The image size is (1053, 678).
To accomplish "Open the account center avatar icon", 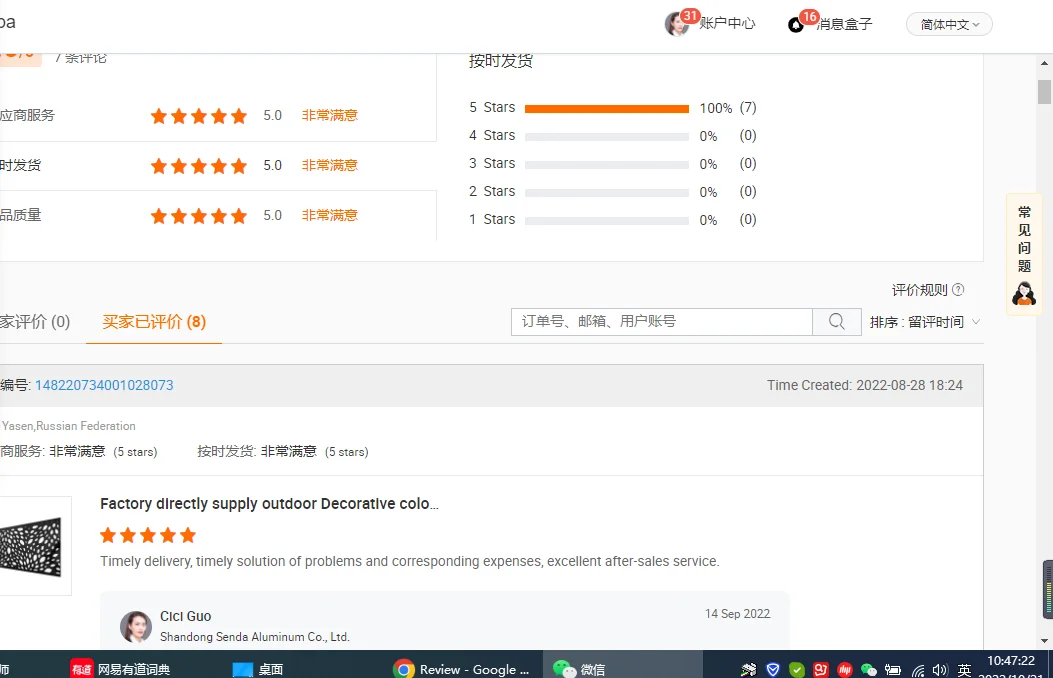I will tap(677, 24).
